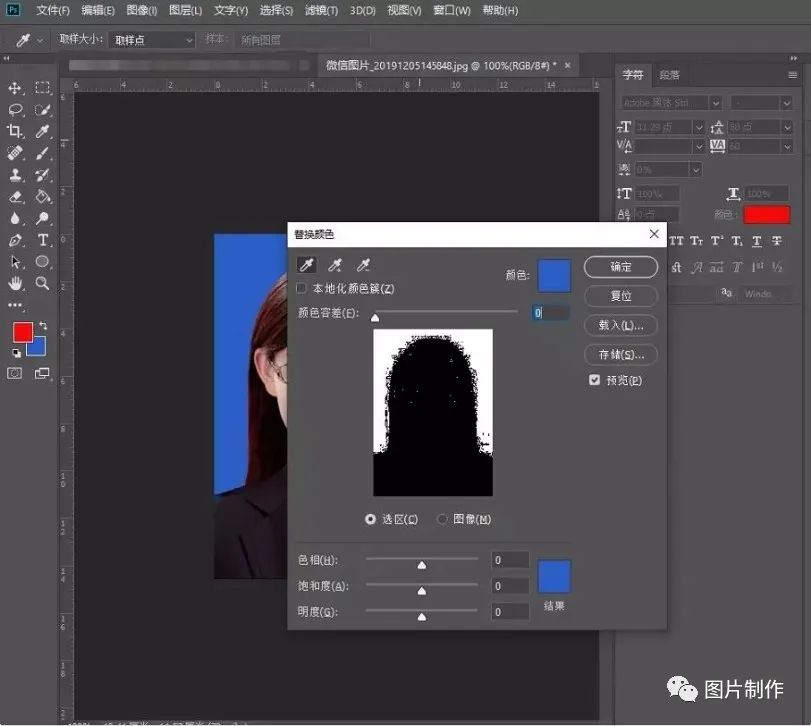Switch to the 段落 tab
Screen dimensions: 811x726
coord(669,75)
